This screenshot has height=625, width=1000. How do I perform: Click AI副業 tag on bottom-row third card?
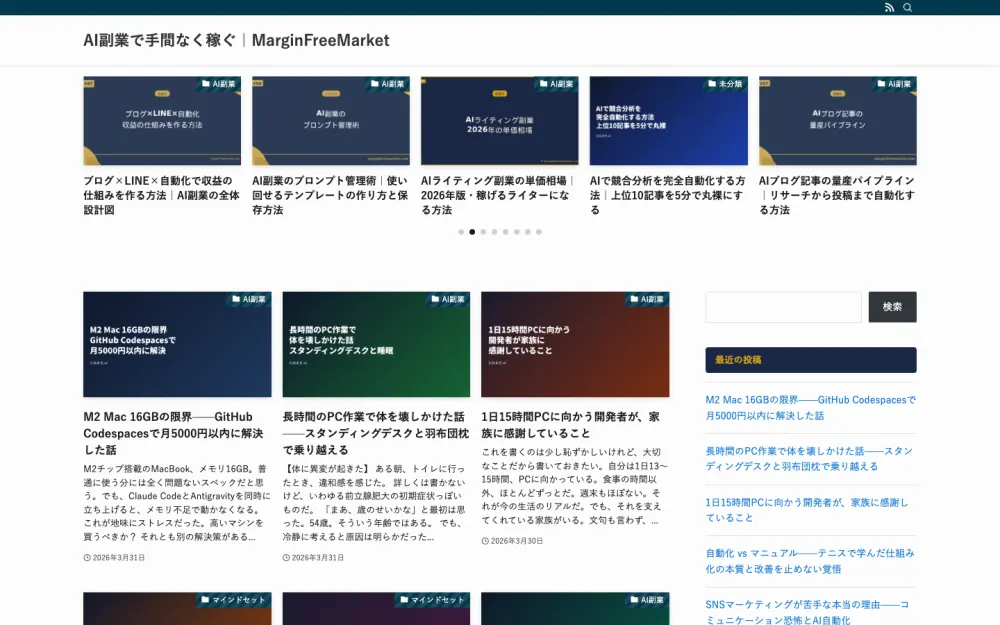coord(647,599)
